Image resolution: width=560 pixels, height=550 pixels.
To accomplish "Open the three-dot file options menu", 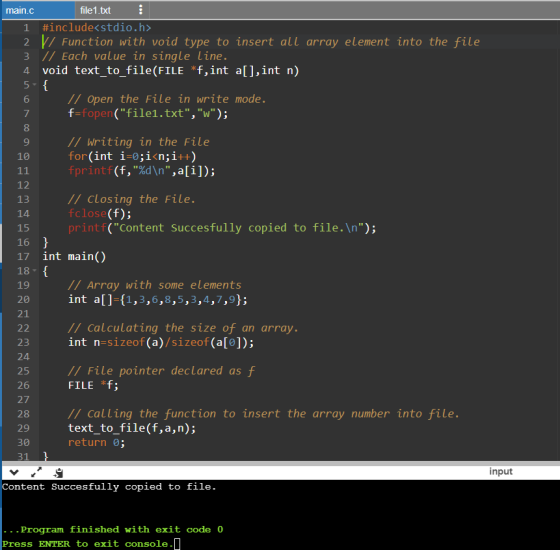I will tap(141, 10).
